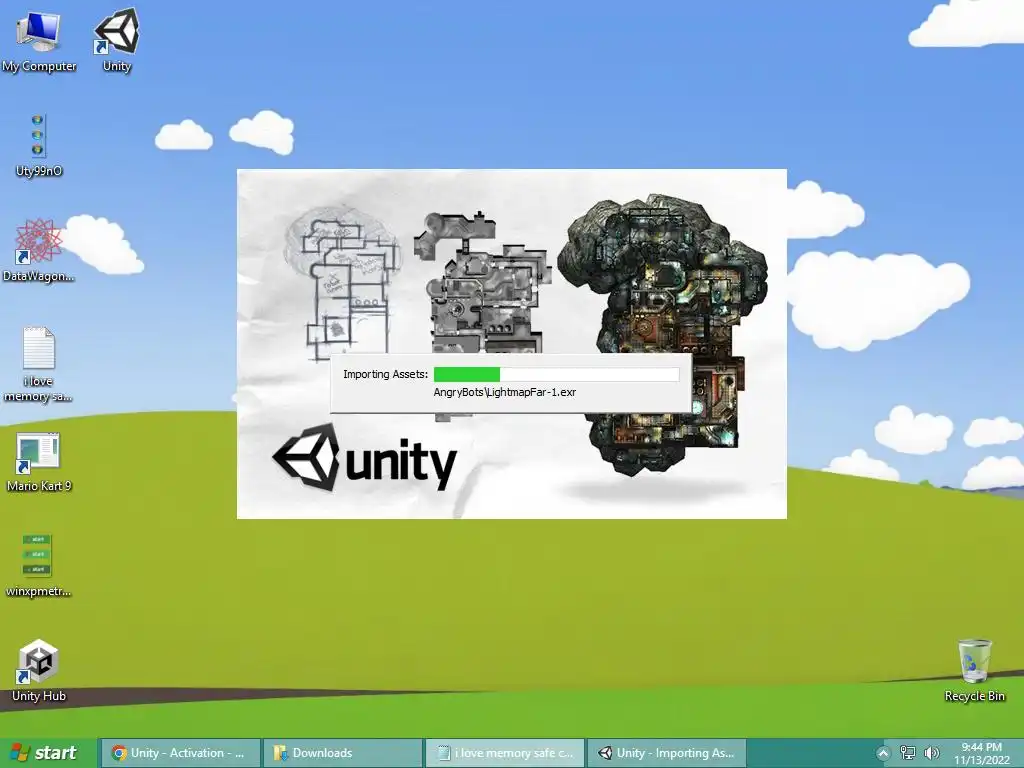The height and width of the screenshot is (768, 1024).
Task: Click the 'Importing Assets:' label
Action: point(385,374)
